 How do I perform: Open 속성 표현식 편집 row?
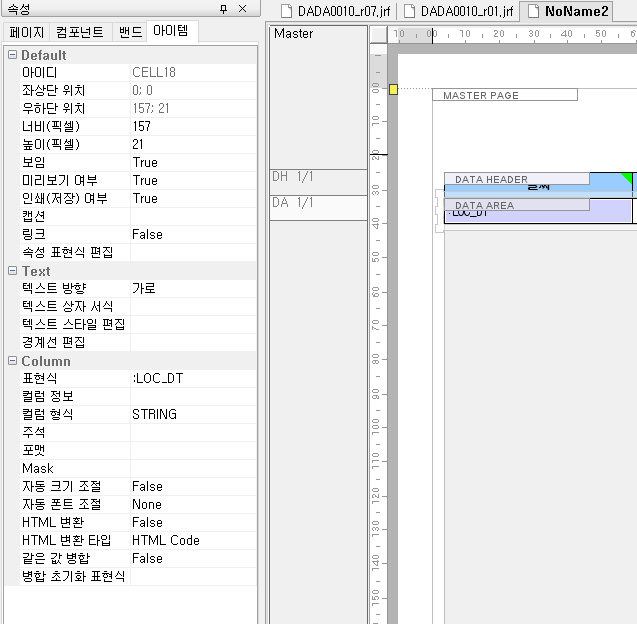pyautogui.click(x=138, y=252)
